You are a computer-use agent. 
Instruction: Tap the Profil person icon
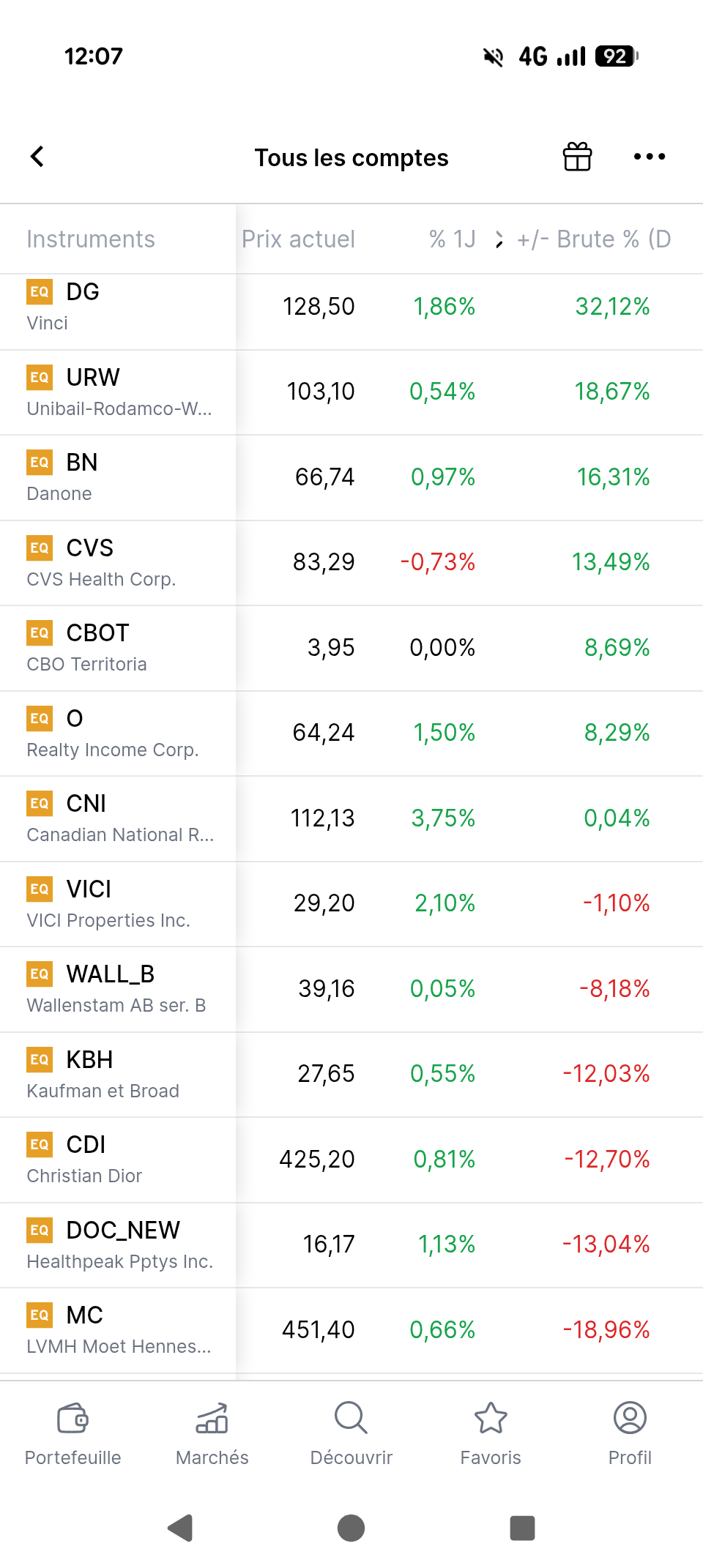point(630,1418)
